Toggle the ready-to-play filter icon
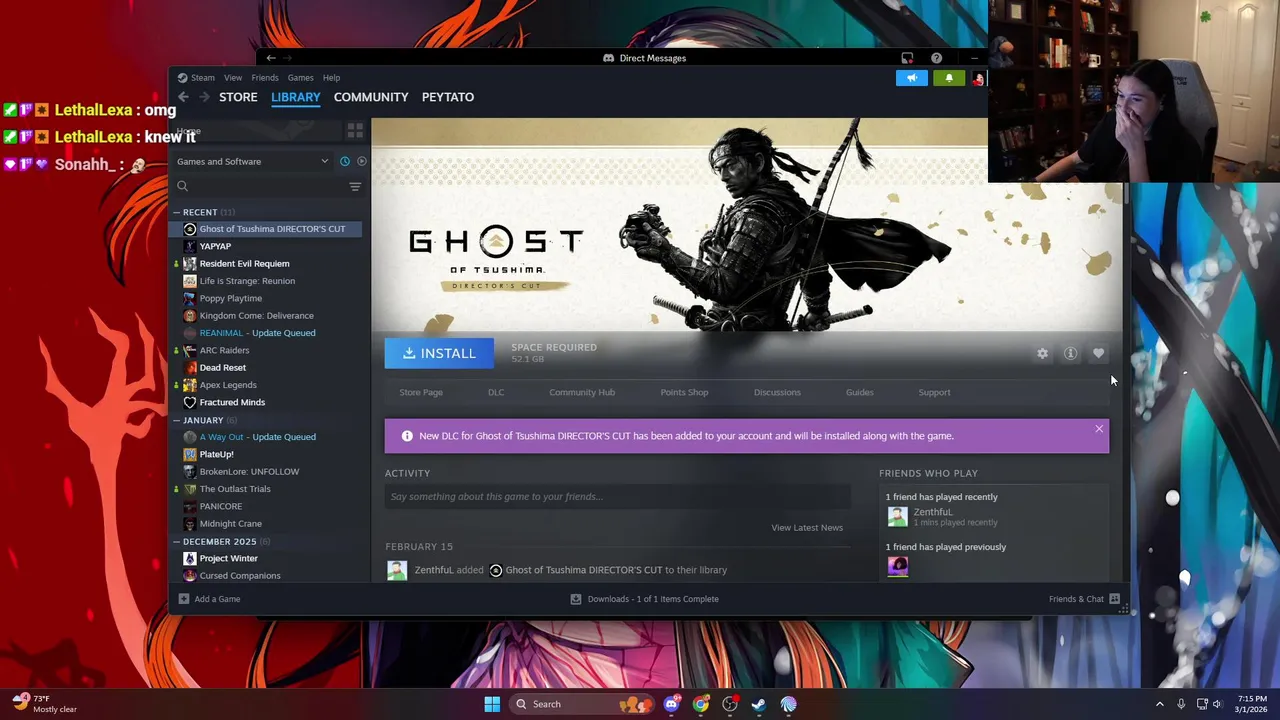This screenshot has width=1280, height=720. point(362,161)
